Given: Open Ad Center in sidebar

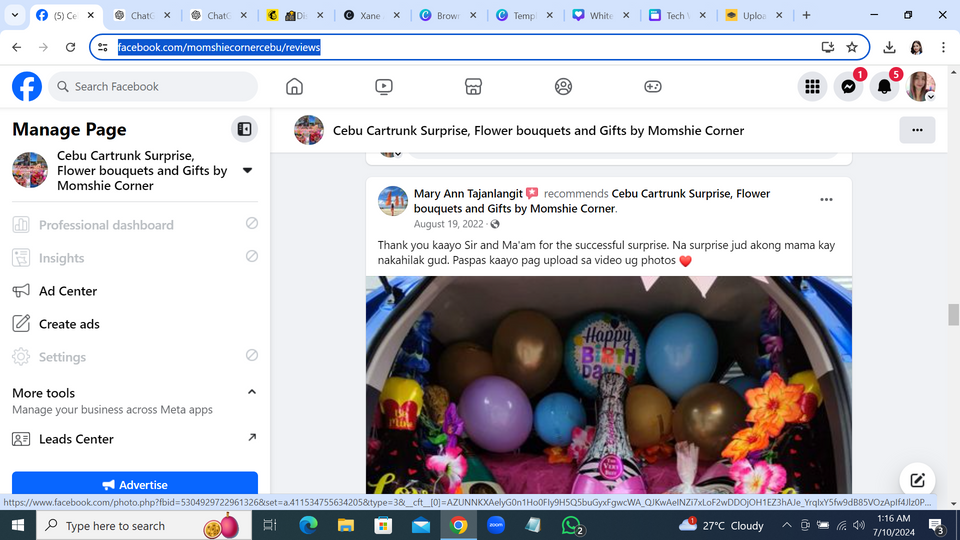Looking at the screenshot, I should 68,291.
